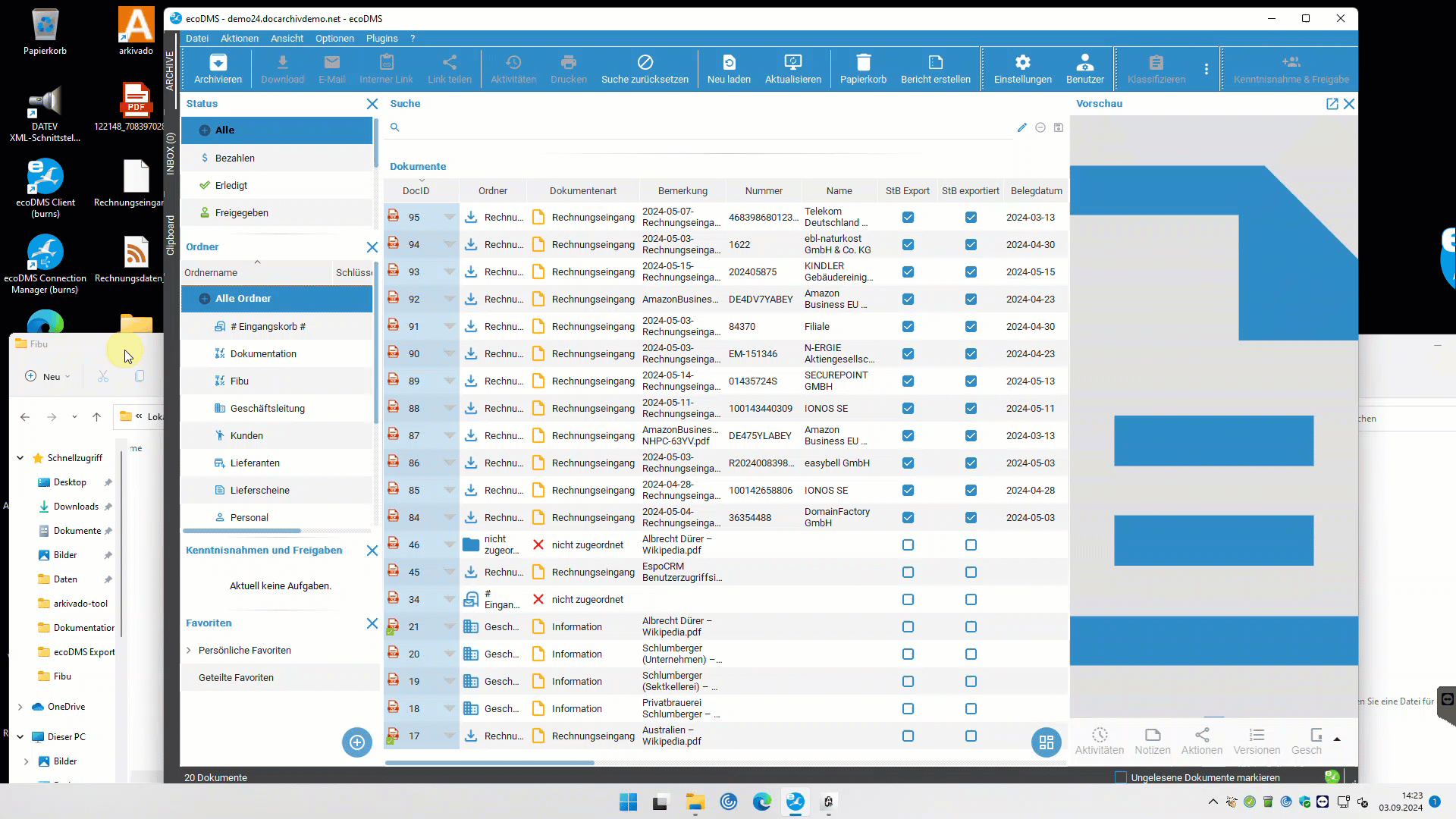Toggle StB Export checkbox for document 46
The image size is (1456, 819).
point(908,545)
